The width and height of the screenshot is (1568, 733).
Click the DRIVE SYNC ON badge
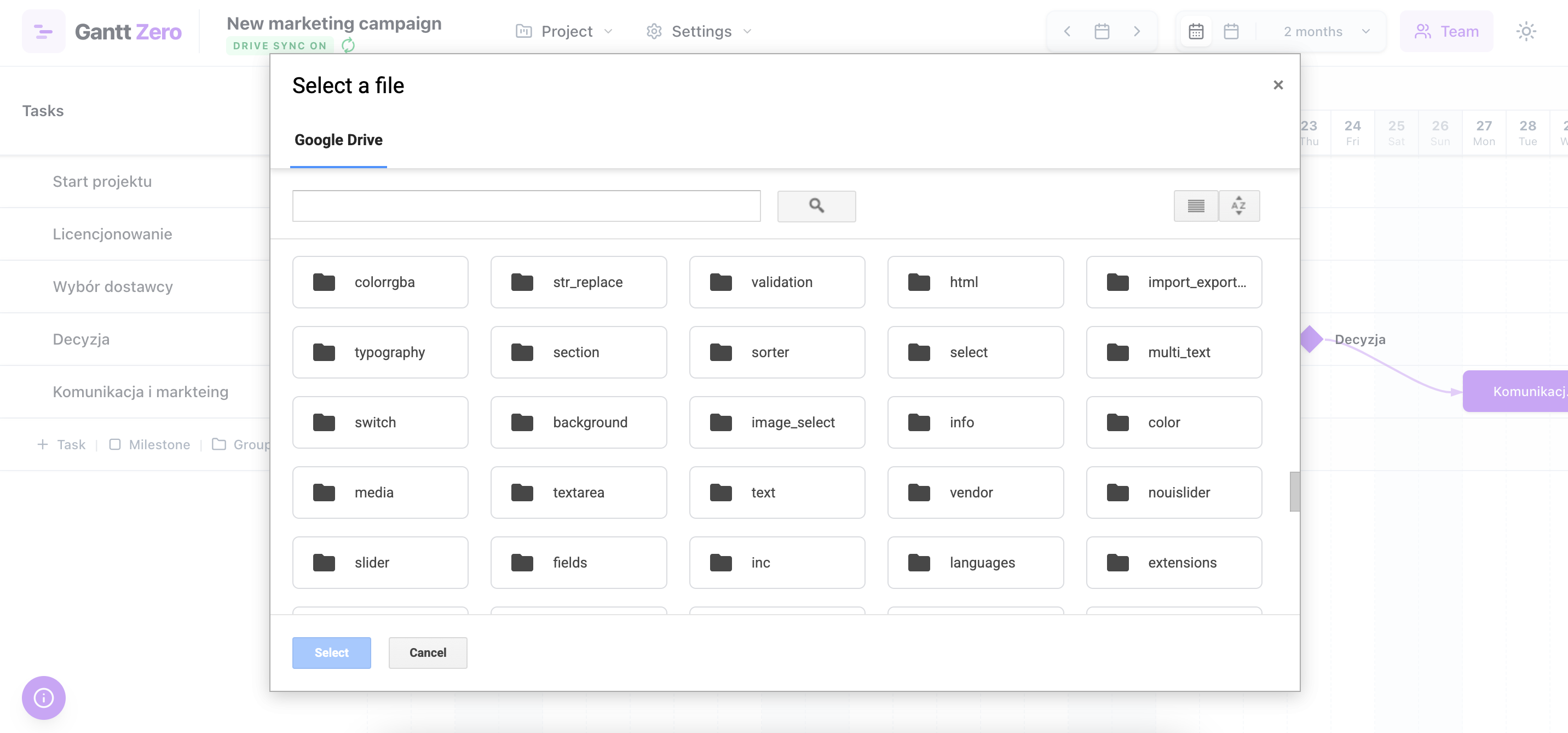[x=279, y=45]
